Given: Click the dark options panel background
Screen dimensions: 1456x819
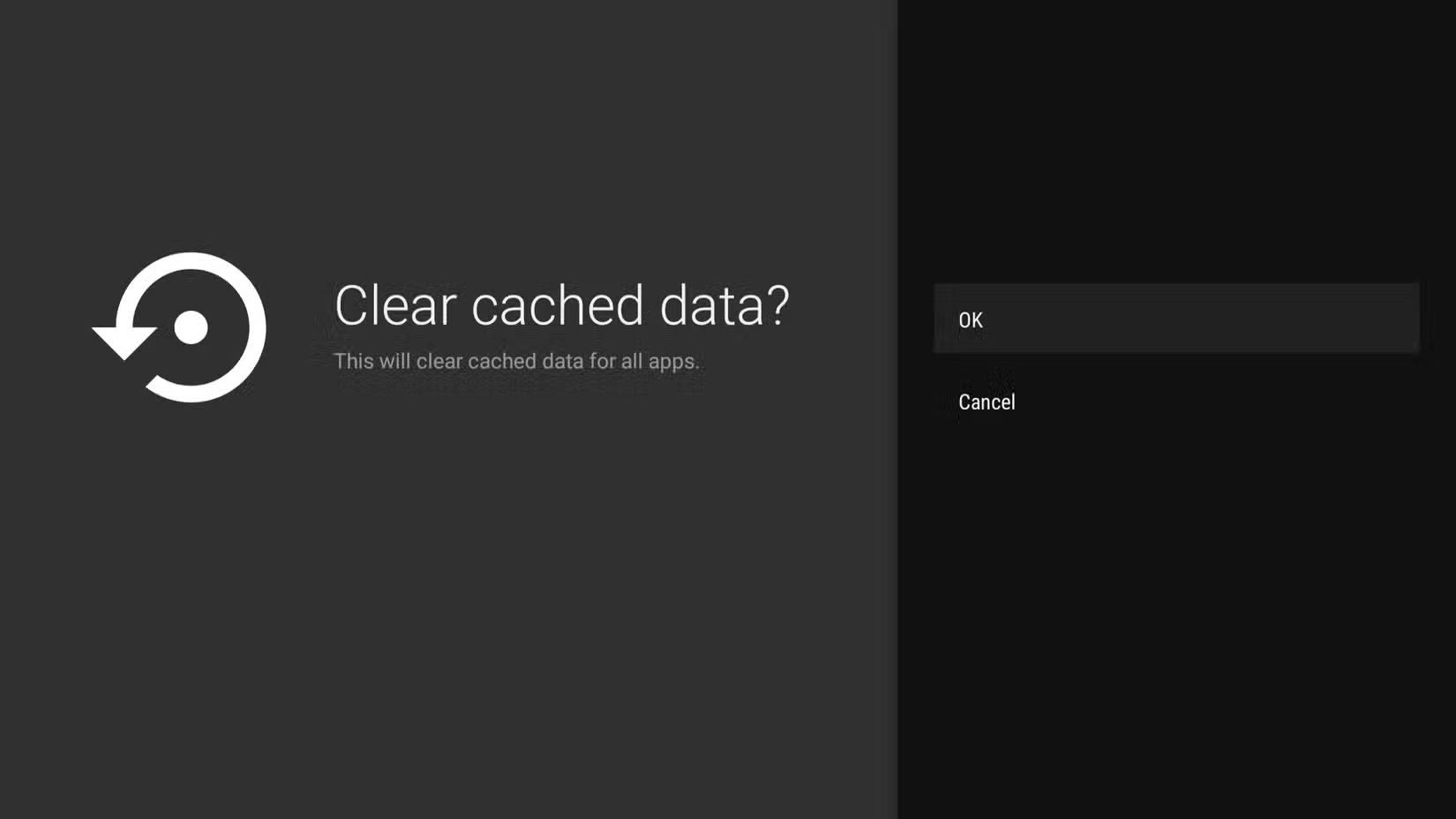Looking at the screenshot, I should coord(1174,618).
